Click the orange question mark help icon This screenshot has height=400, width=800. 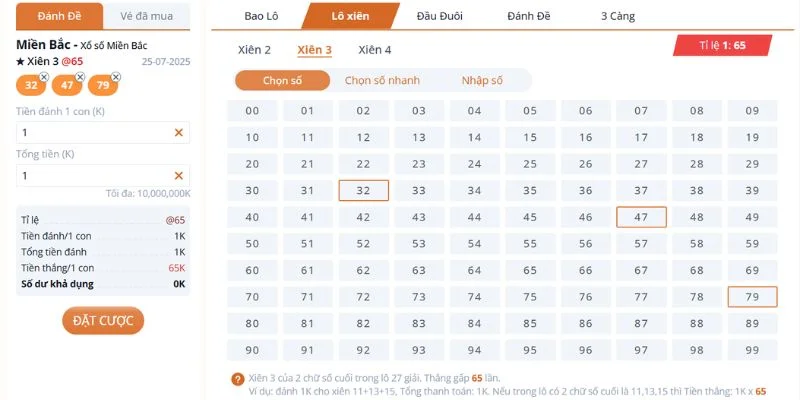pyautogui.click(x=237, y=379)
